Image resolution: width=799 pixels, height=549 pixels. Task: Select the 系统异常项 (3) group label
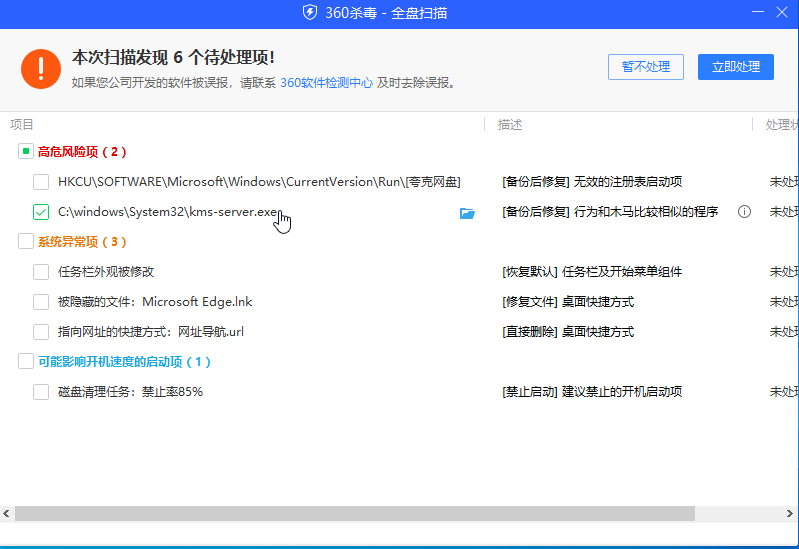82,242
